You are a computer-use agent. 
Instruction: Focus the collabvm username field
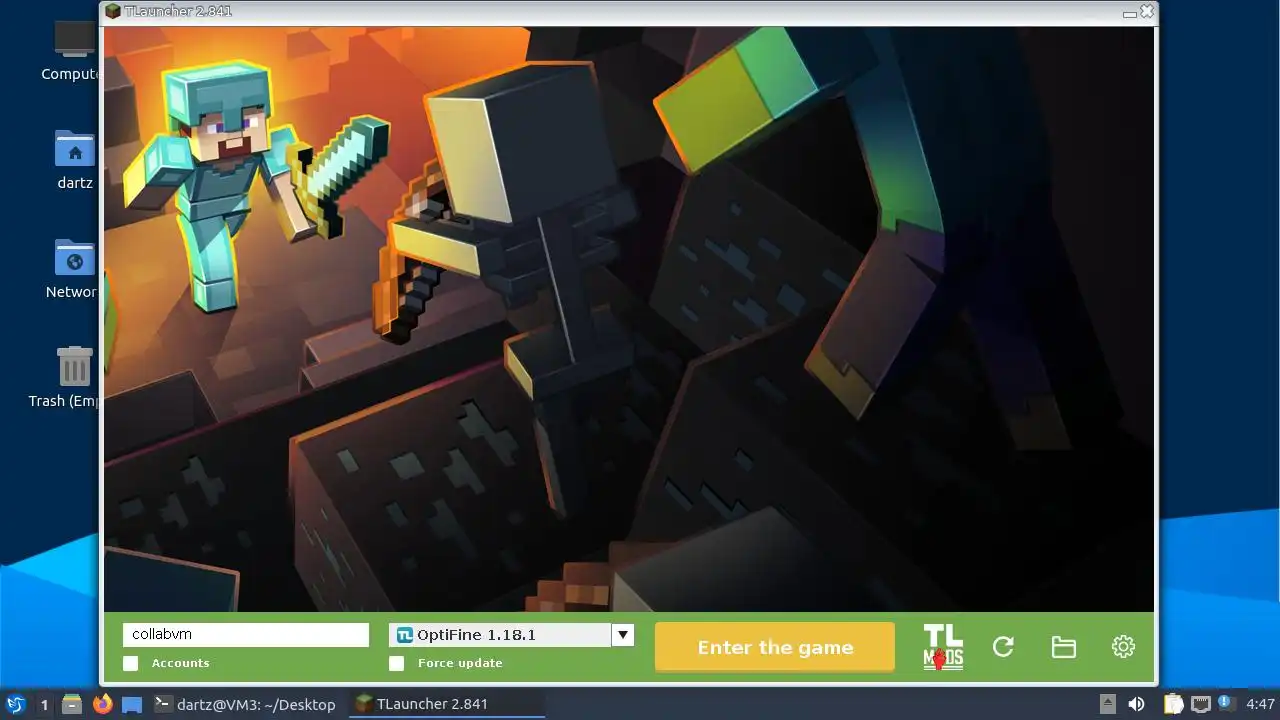246,635
